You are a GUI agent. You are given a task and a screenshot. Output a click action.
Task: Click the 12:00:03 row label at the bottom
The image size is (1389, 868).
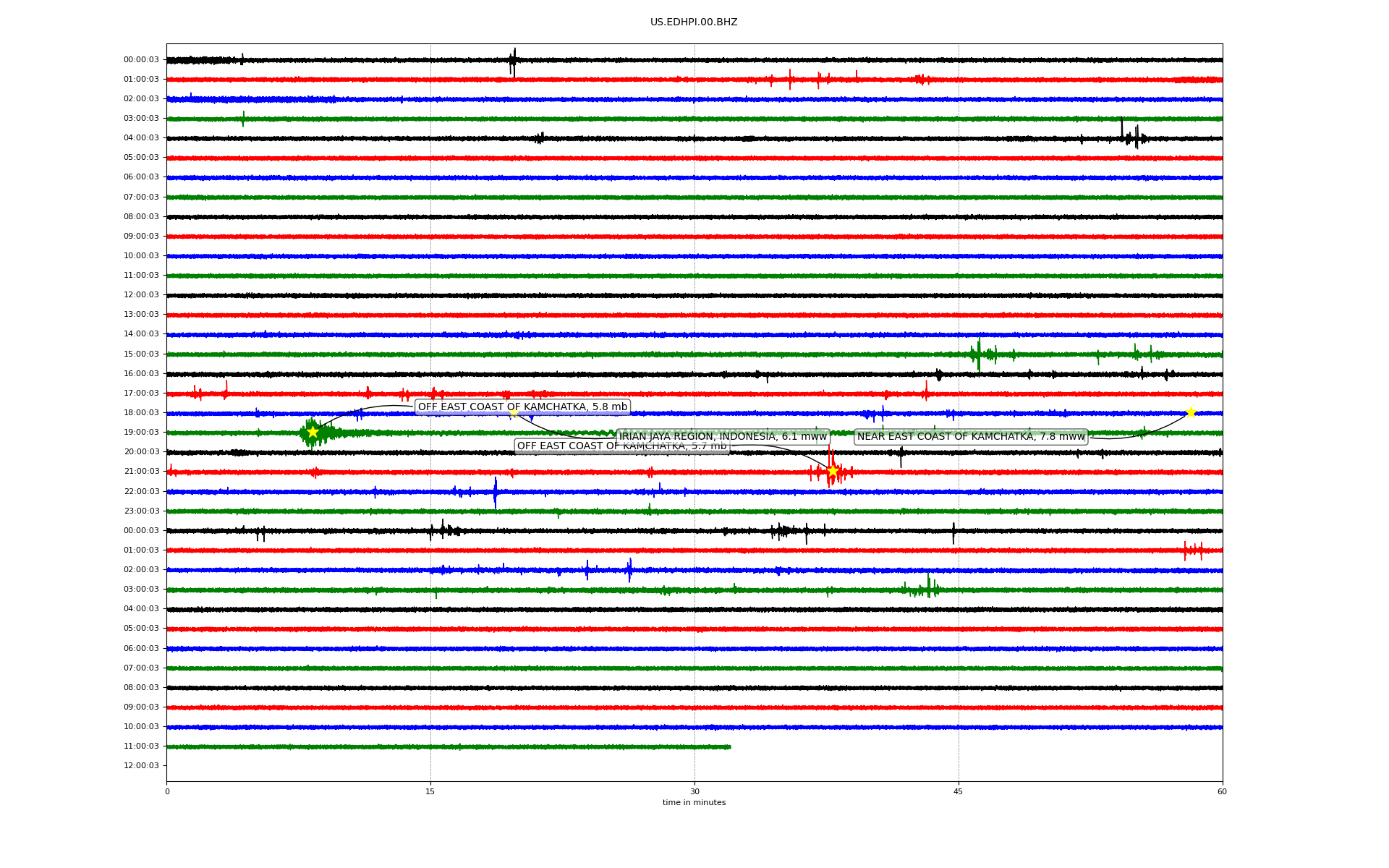[x=141, y=765]
